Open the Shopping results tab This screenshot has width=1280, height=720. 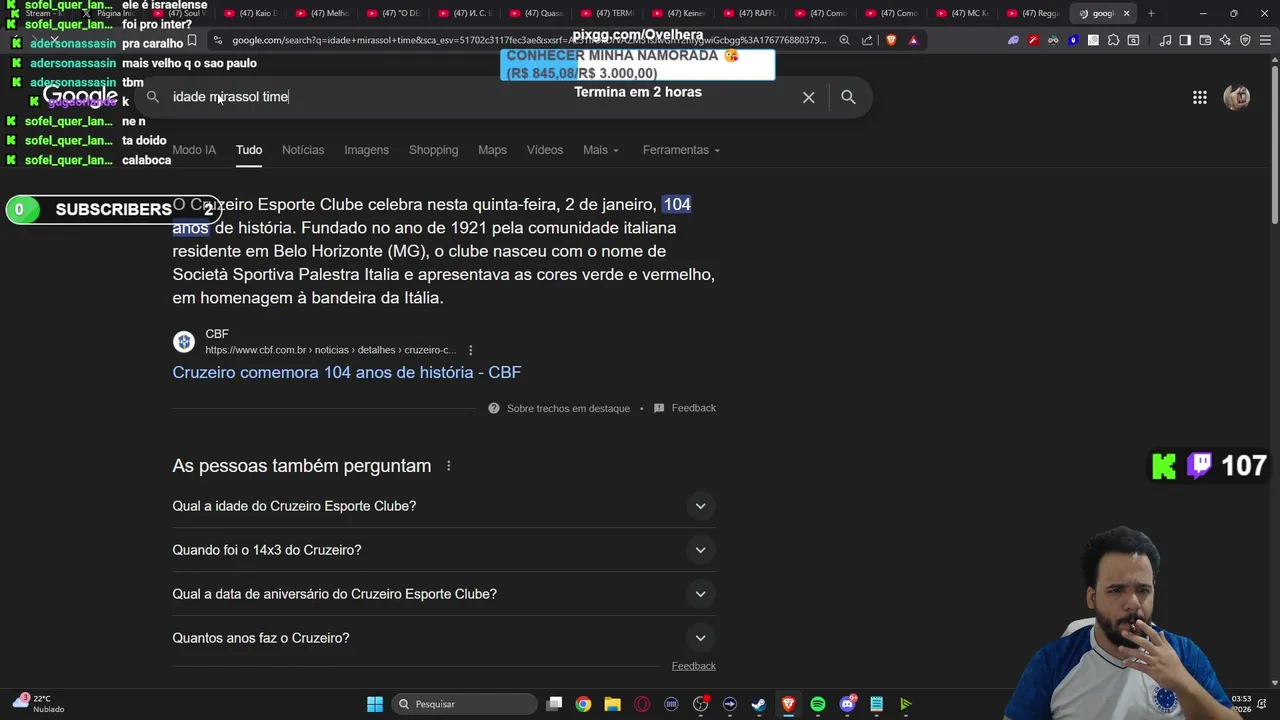(433, 150)
